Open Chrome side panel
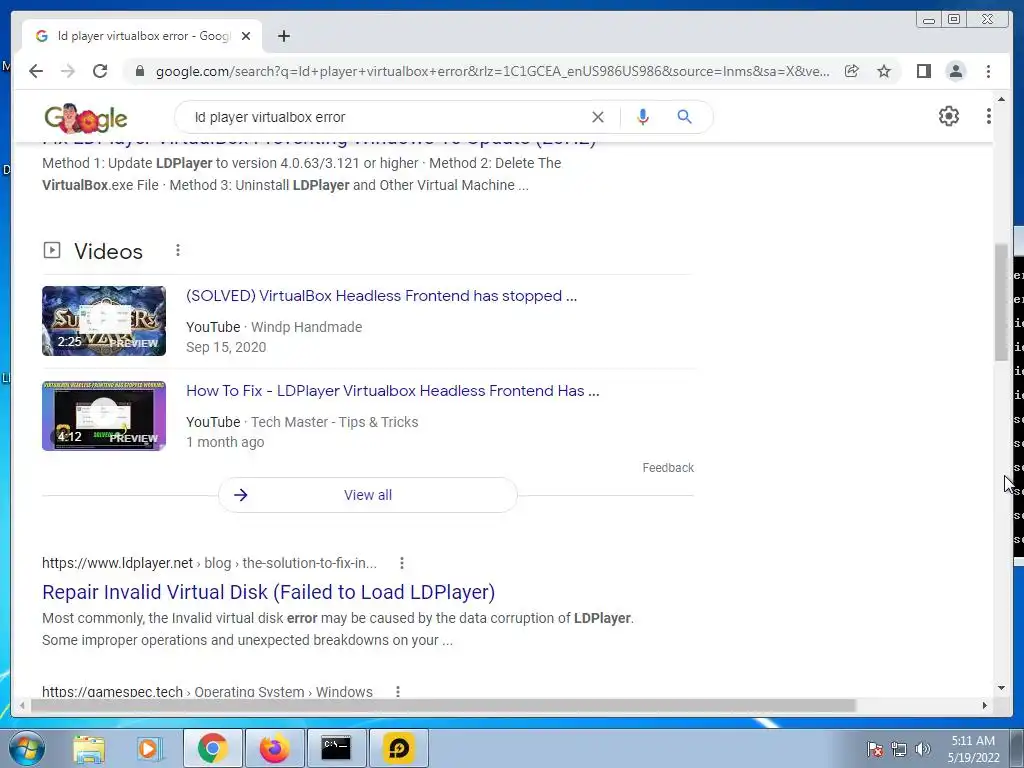1024x768 pixels. (923, 71)
